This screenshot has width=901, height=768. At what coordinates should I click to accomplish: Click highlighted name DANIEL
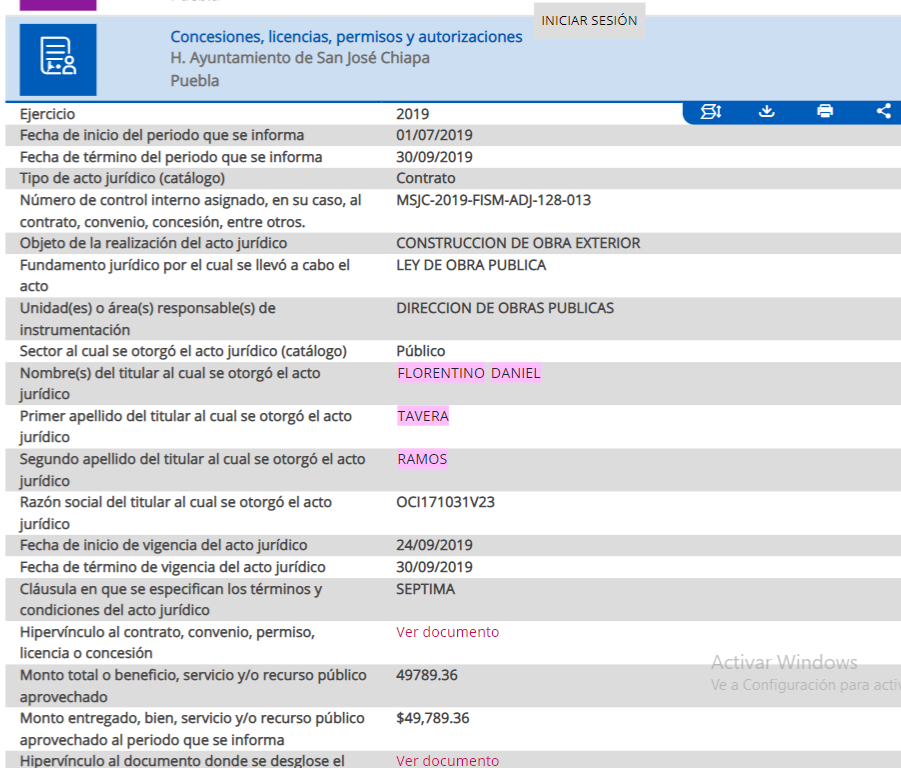tap(516, 373)
